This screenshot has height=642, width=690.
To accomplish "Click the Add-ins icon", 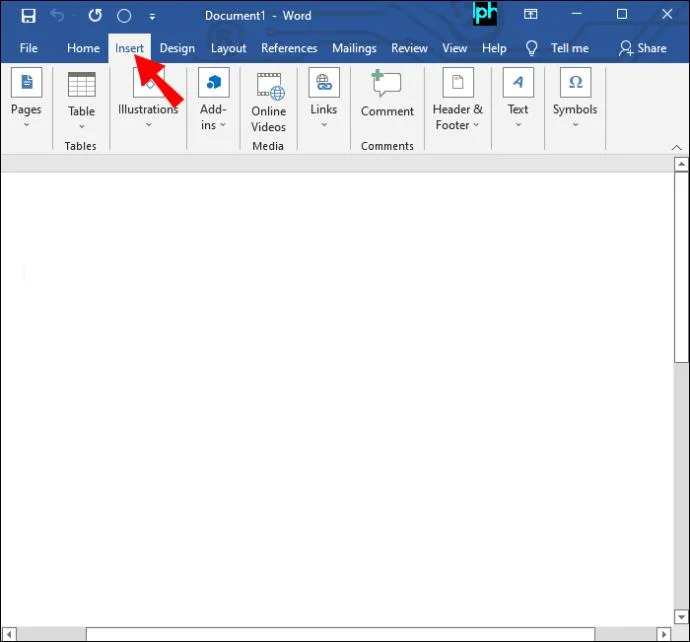I will coord(214,82).
